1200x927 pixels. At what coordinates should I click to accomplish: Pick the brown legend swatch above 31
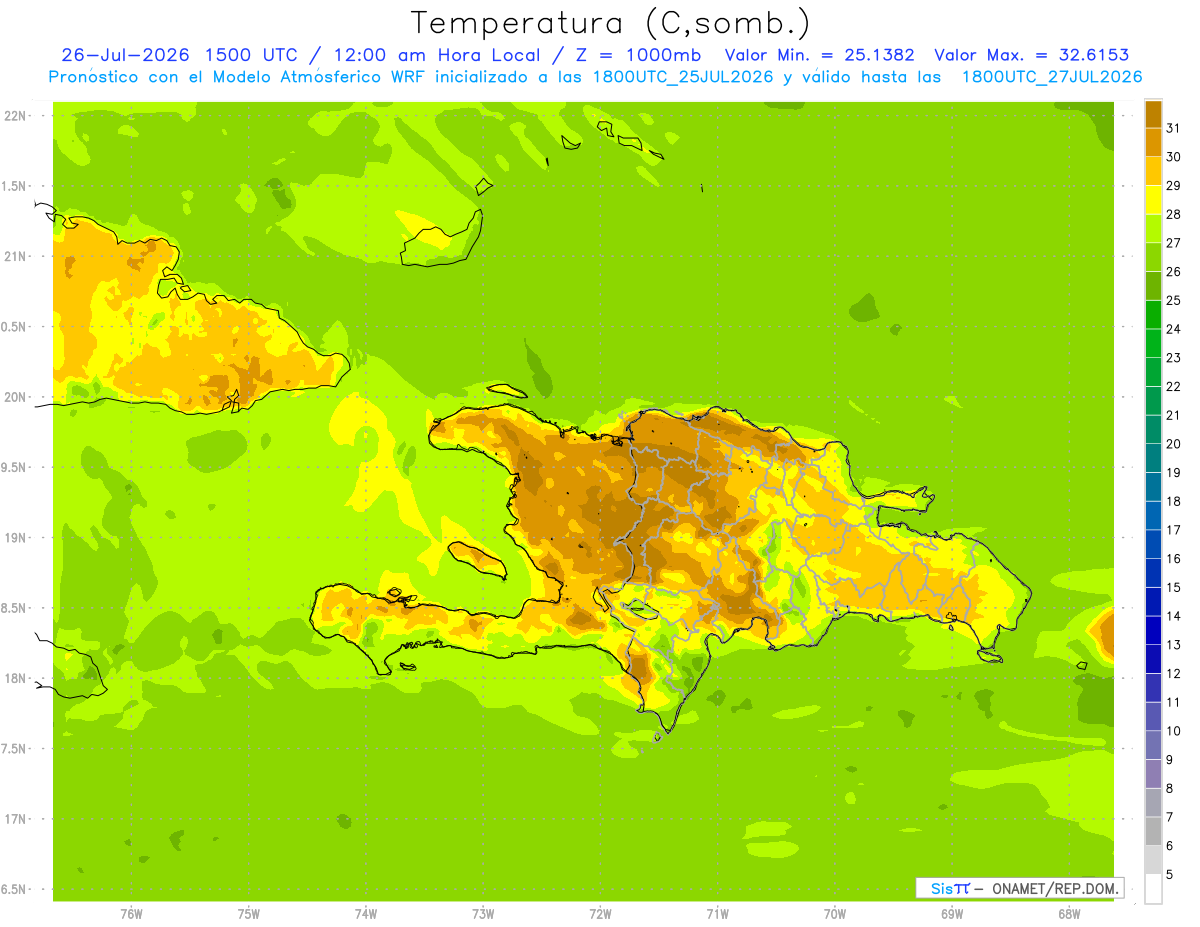click(x=1153, y=114)
